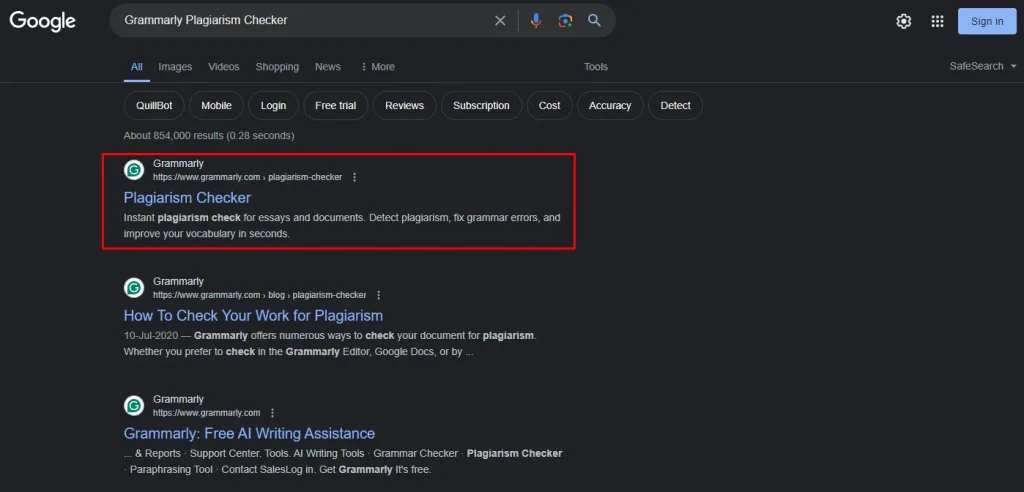Open Grammarly: Free AI Writing Assistance link

[x=249, y=433]
